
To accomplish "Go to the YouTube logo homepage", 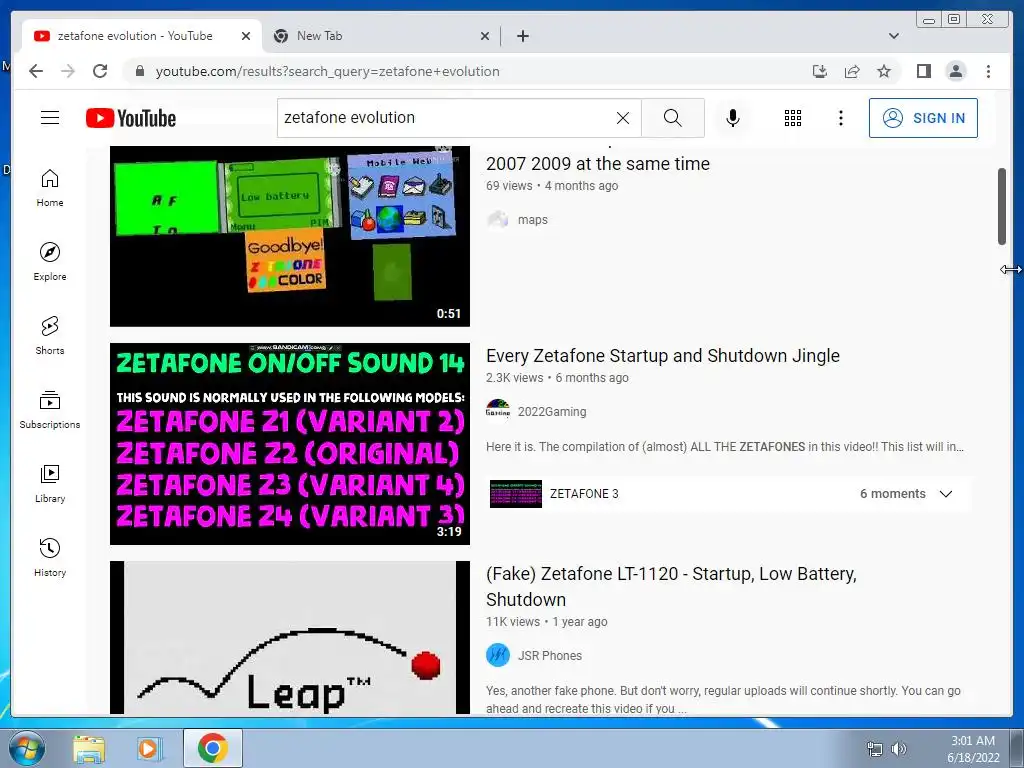I will [131, 118].
